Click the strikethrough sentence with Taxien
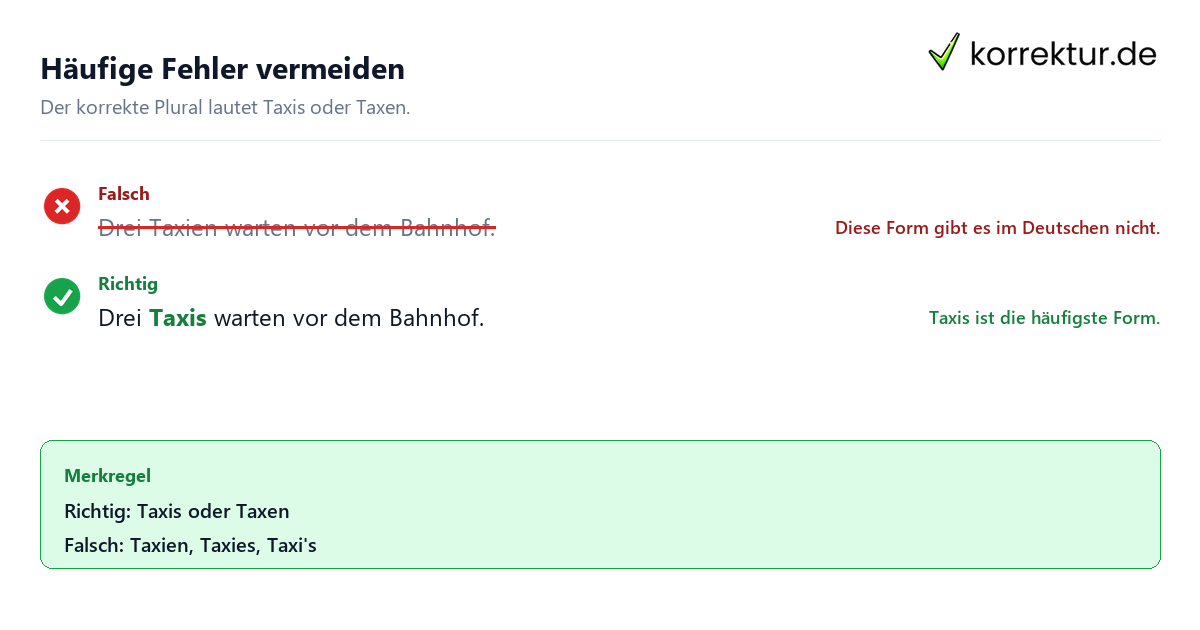Image resolution: width=1200 pixels, height=630 pixels. [297, 228]
